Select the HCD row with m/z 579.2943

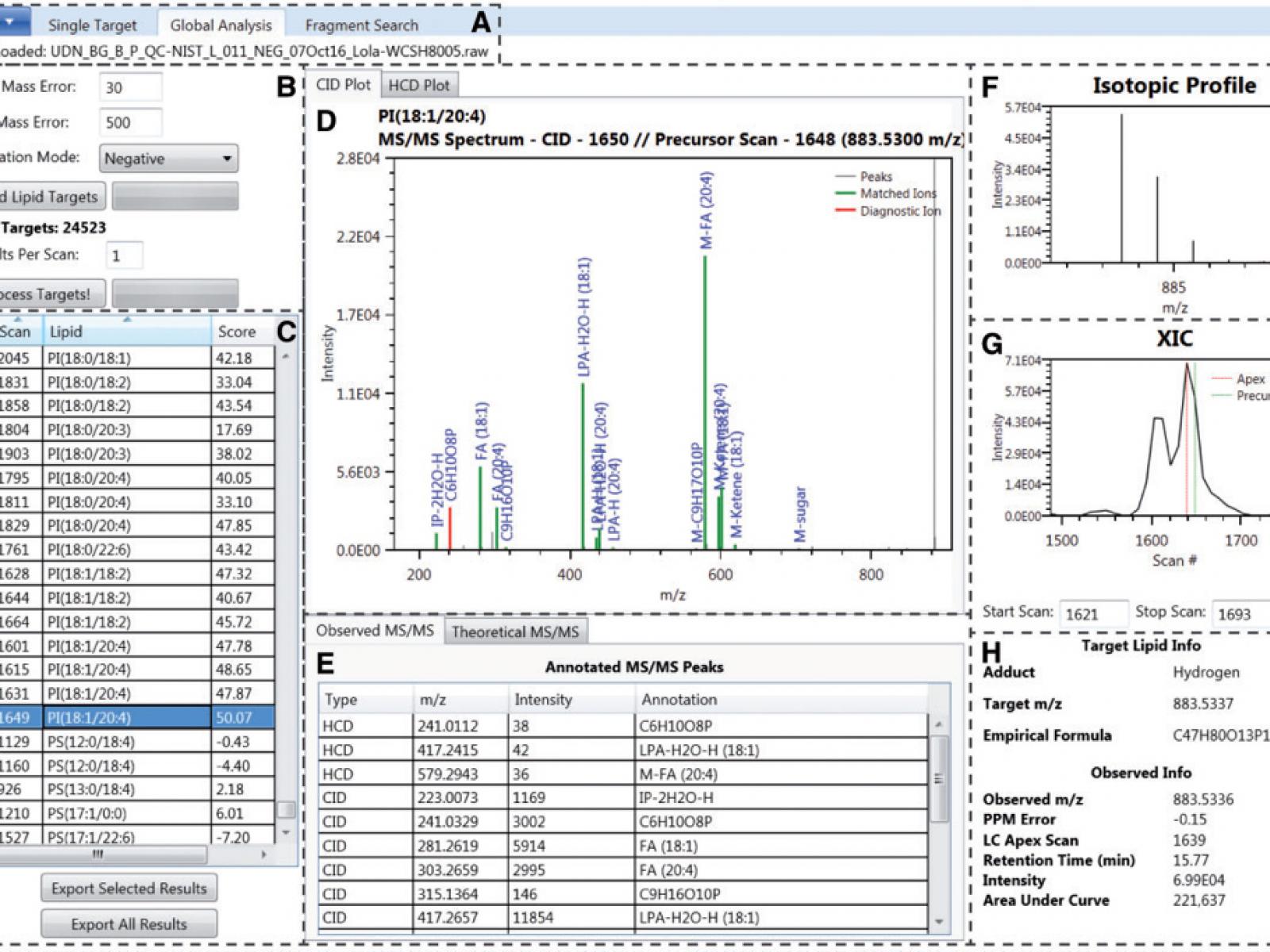click(x=623, y=773)
